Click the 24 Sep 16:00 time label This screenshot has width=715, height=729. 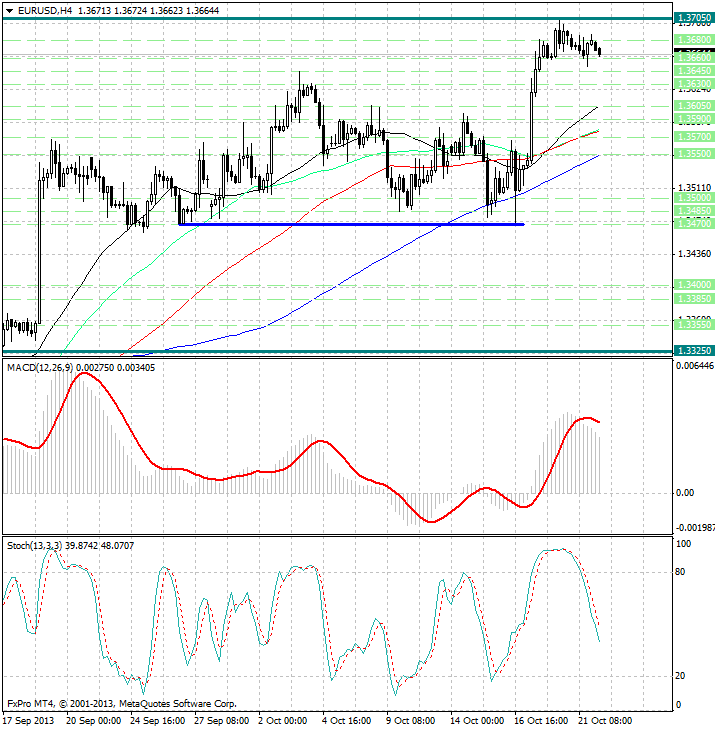158,721
